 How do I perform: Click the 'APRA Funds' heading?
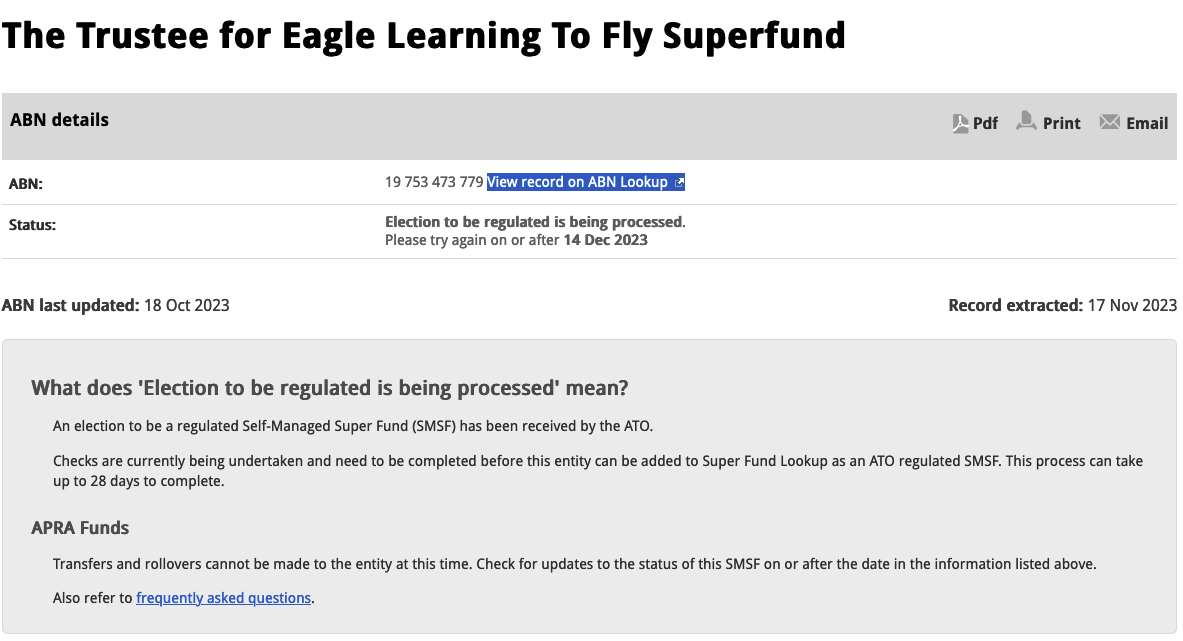80,528
